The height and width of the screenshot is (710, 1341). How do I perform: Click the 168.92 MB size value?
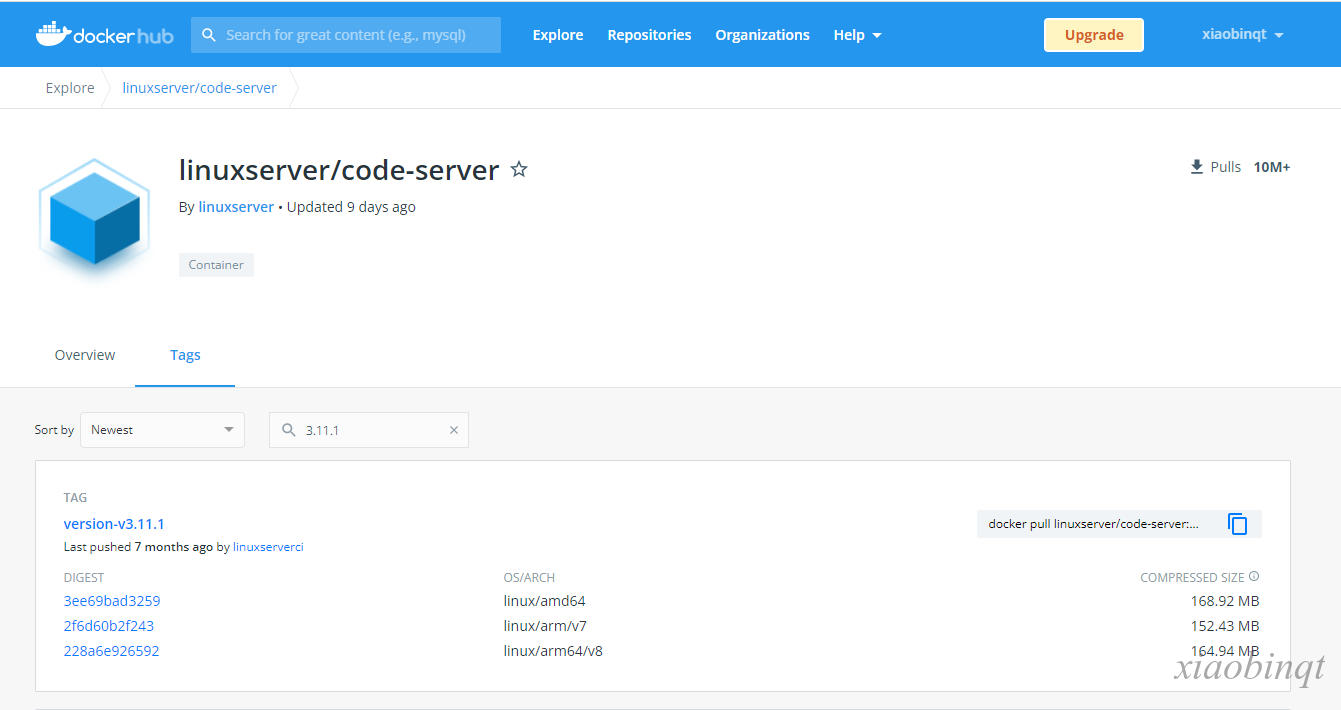click(x=1225, y=601)
